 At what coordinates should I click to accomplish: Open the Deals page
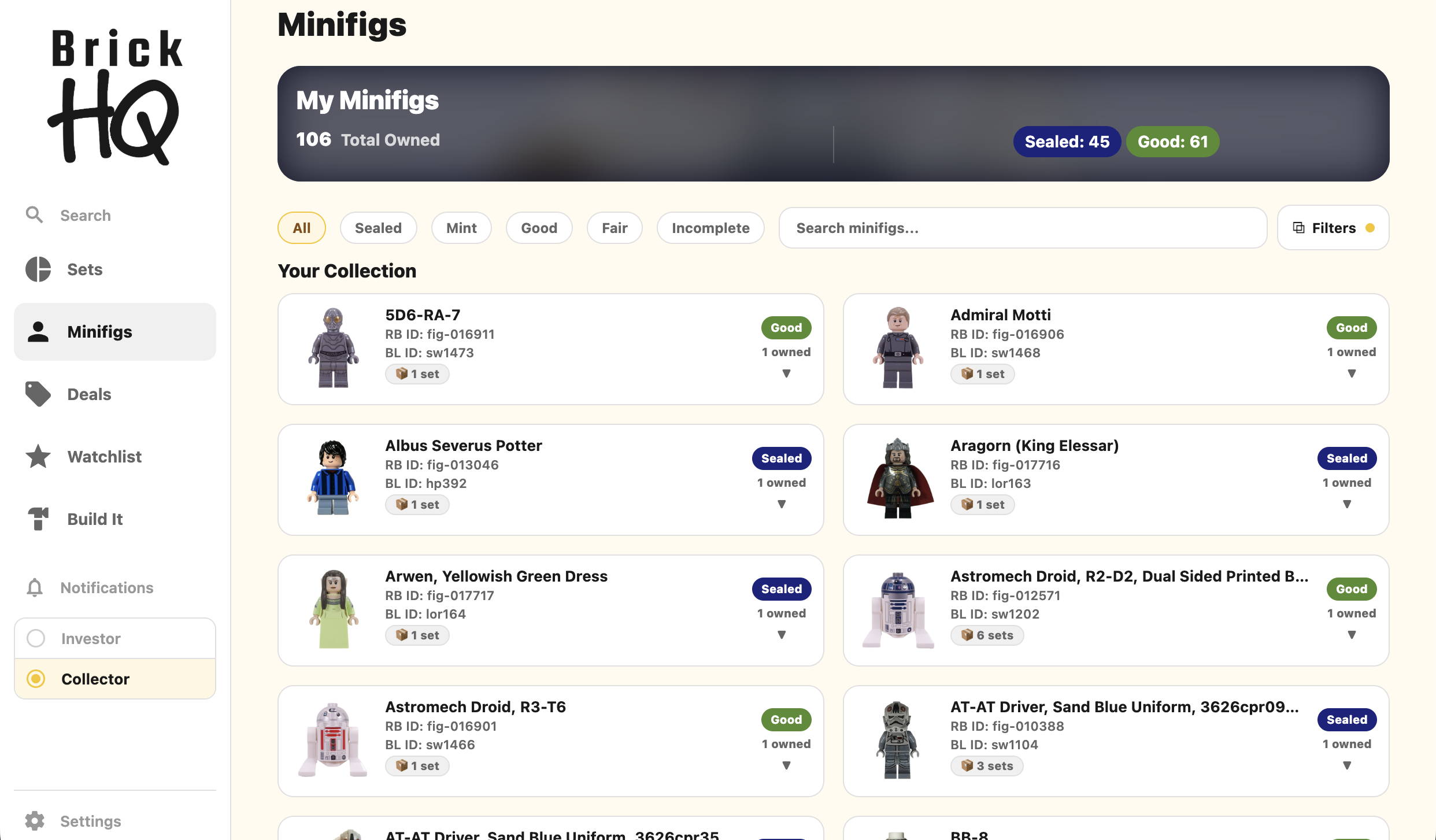tap(115, 394)
